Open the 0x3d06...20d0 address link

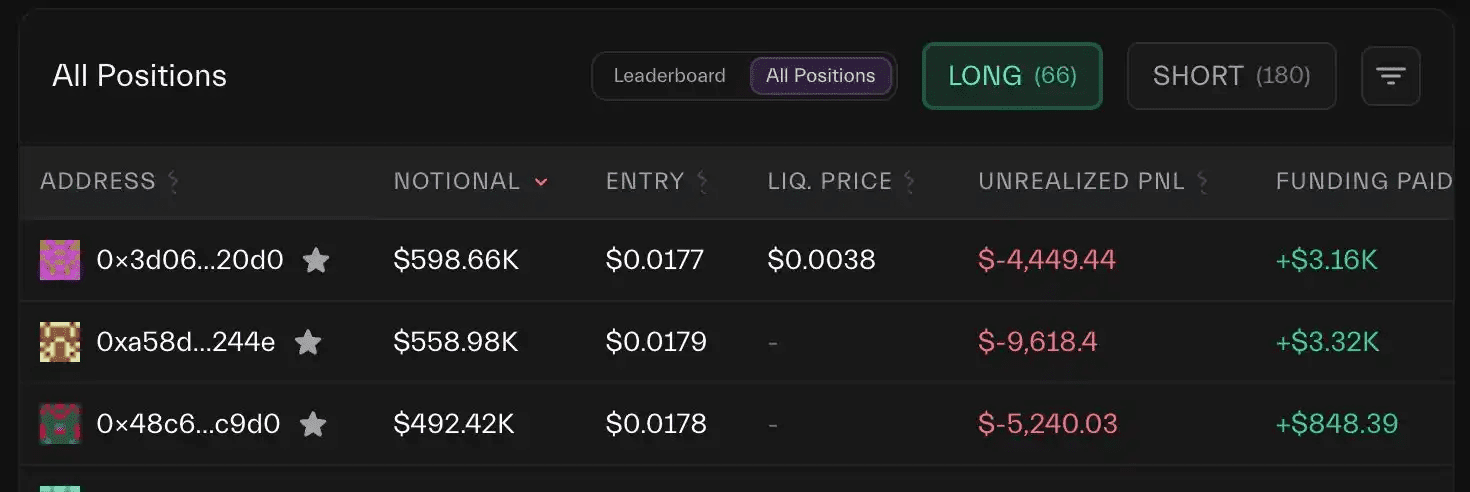click(190, 261)
